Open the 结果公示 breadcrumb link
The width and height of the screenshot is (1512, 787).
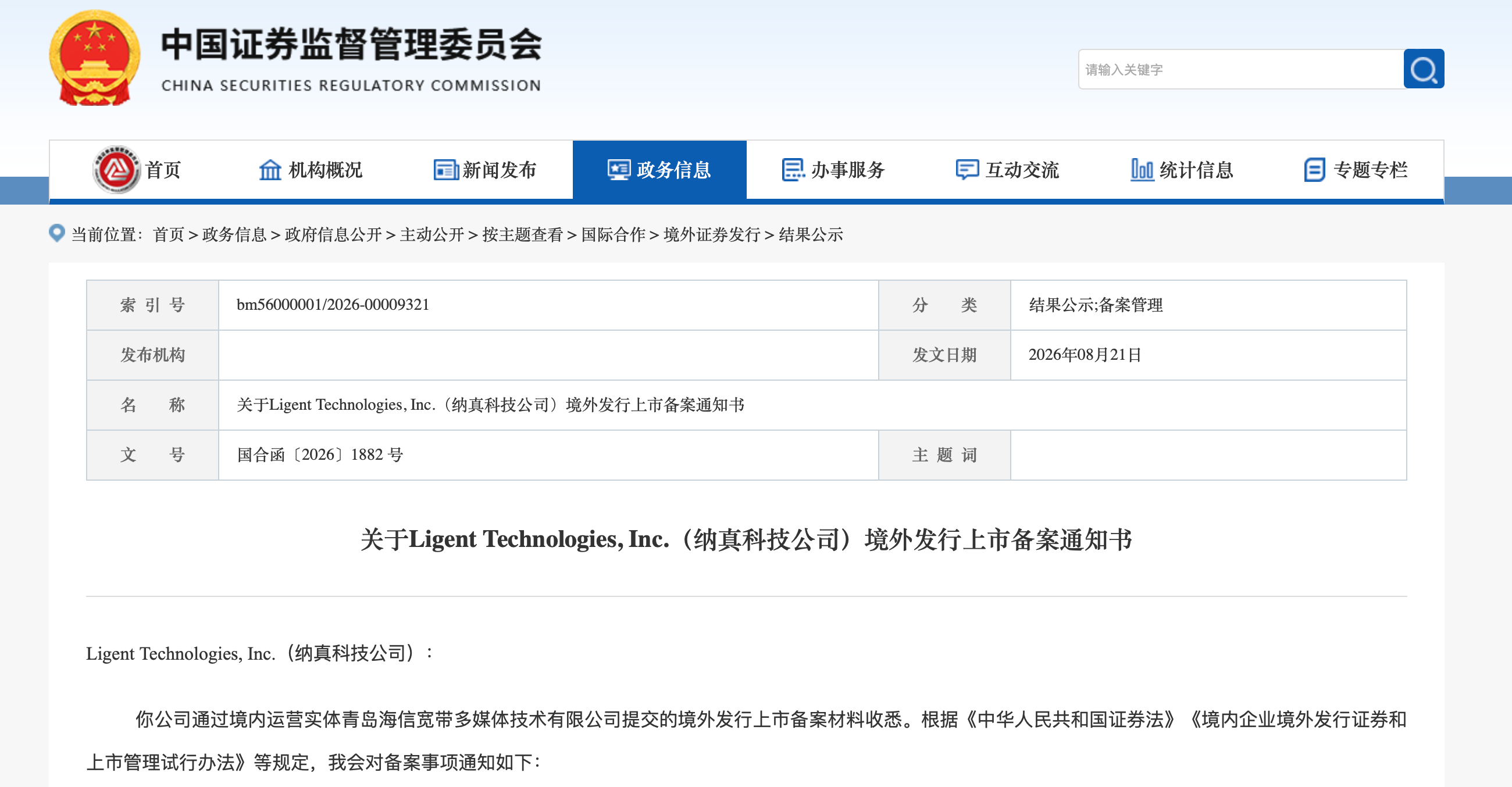[x=811, y=235]
